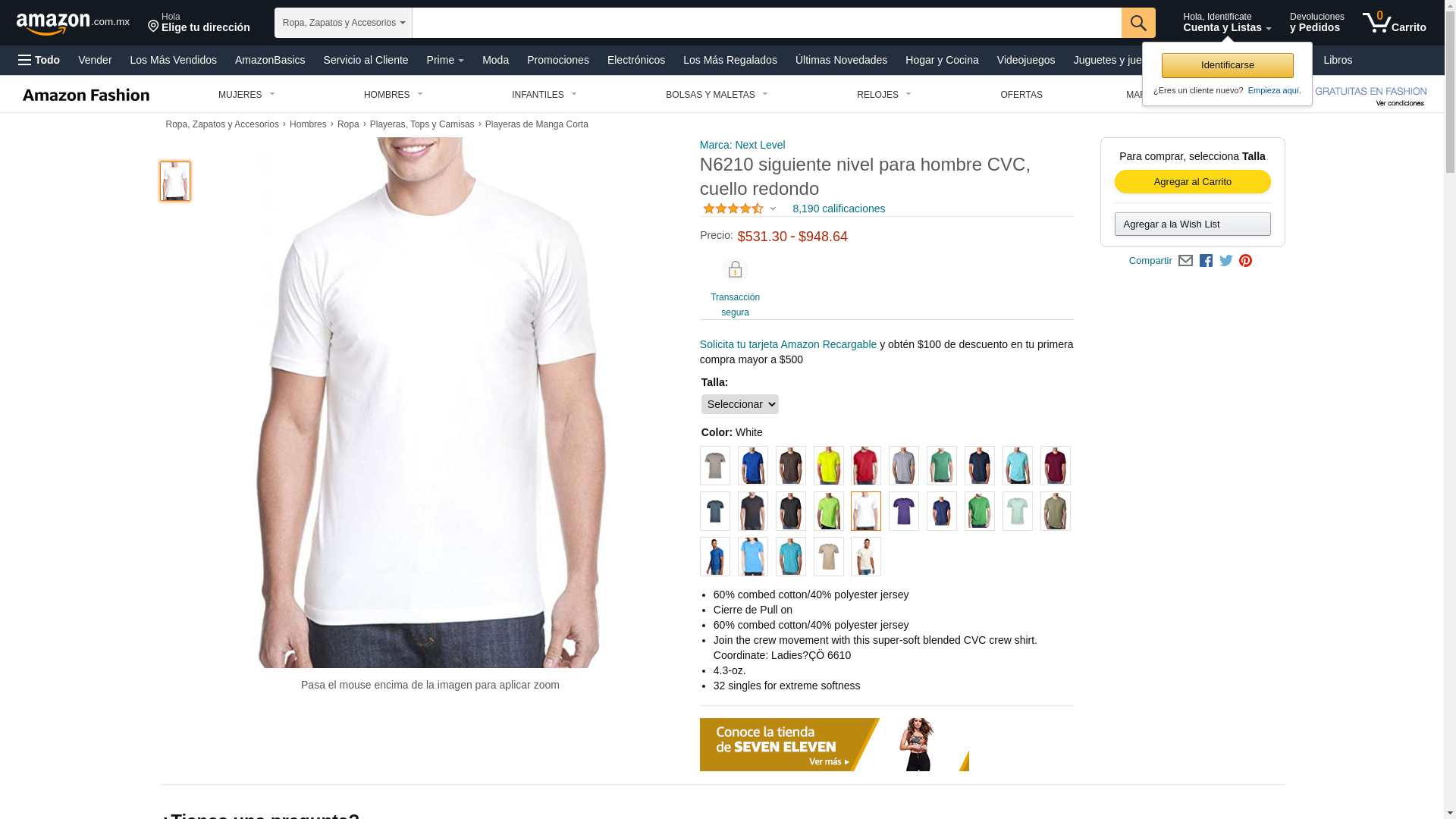
Task: Click the secure transaction lock icon
Action: 735,270
